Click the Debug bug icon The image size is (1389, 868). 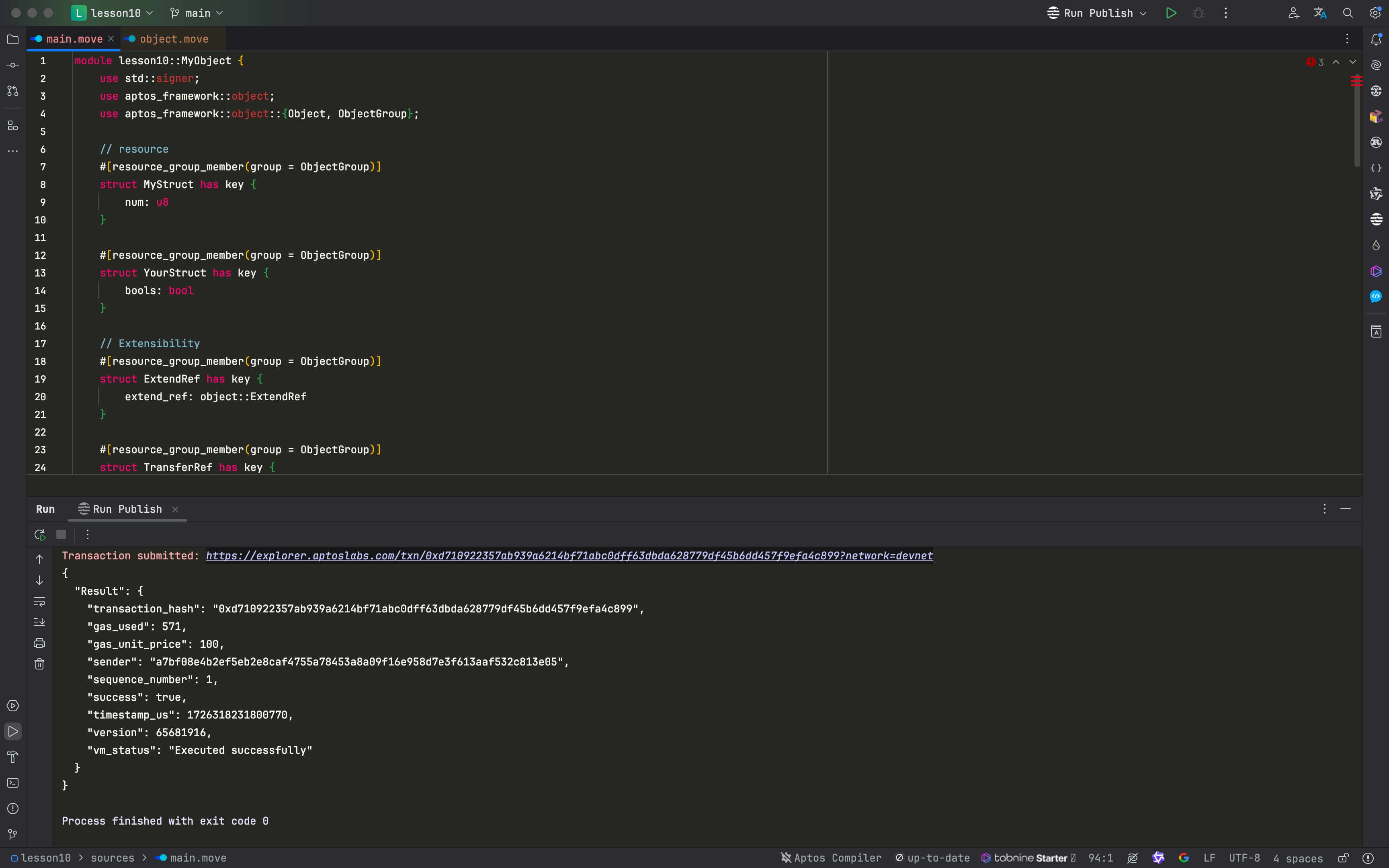pyautogui.click(x=1198, y=12)
